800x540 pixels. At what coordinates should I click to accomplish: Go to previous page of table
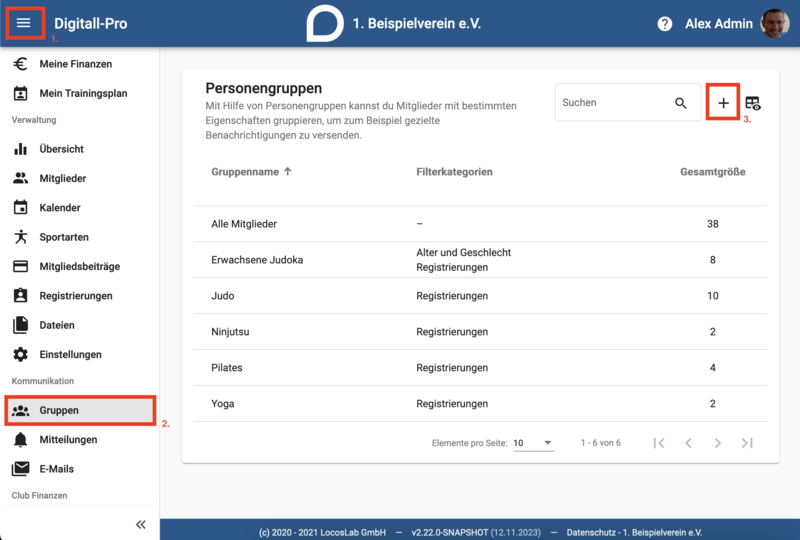point(688,443)
